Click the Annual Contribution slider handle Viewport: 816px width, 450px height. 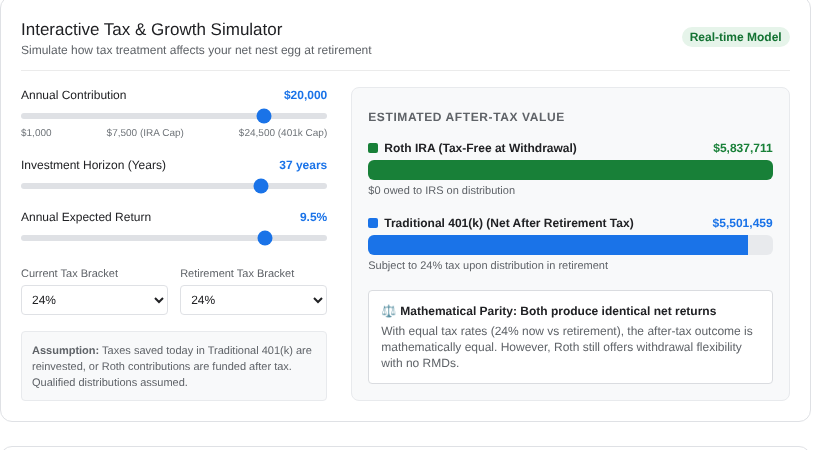[x=264, y=116]
